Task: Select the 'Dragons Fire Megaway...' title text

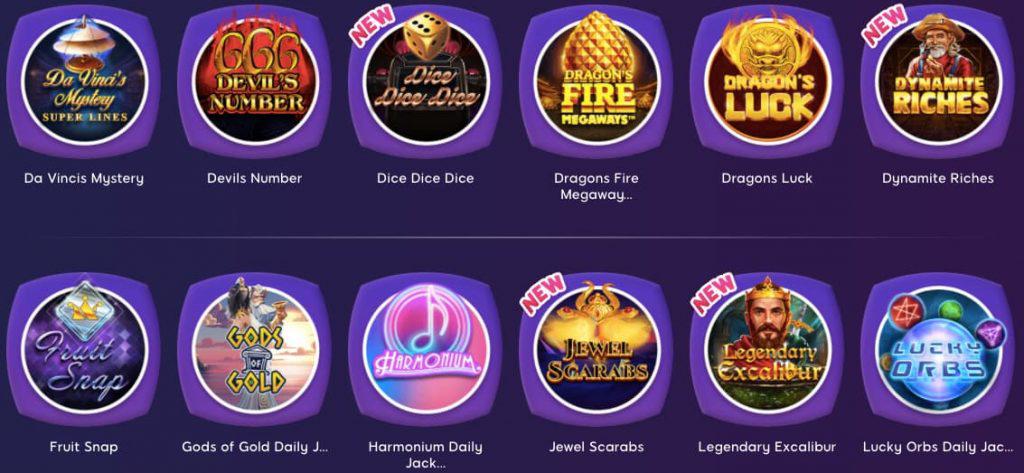Action: point(596,186)
